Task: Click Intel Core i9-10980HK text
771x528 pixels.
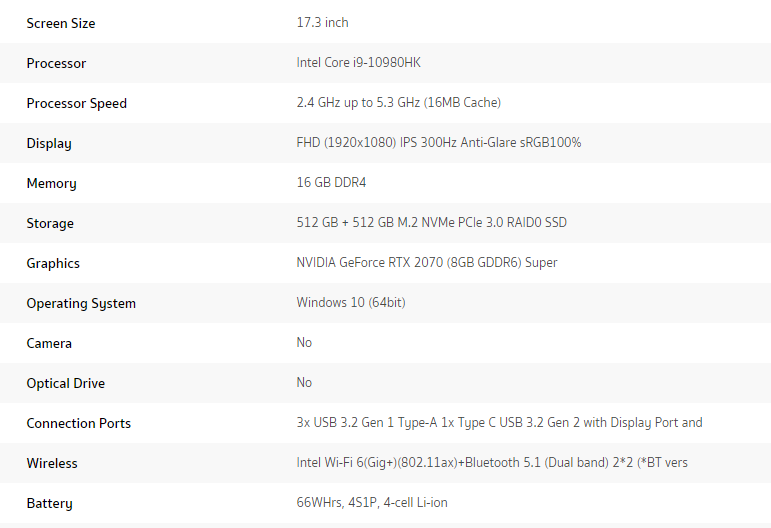Action: point(358,62)
